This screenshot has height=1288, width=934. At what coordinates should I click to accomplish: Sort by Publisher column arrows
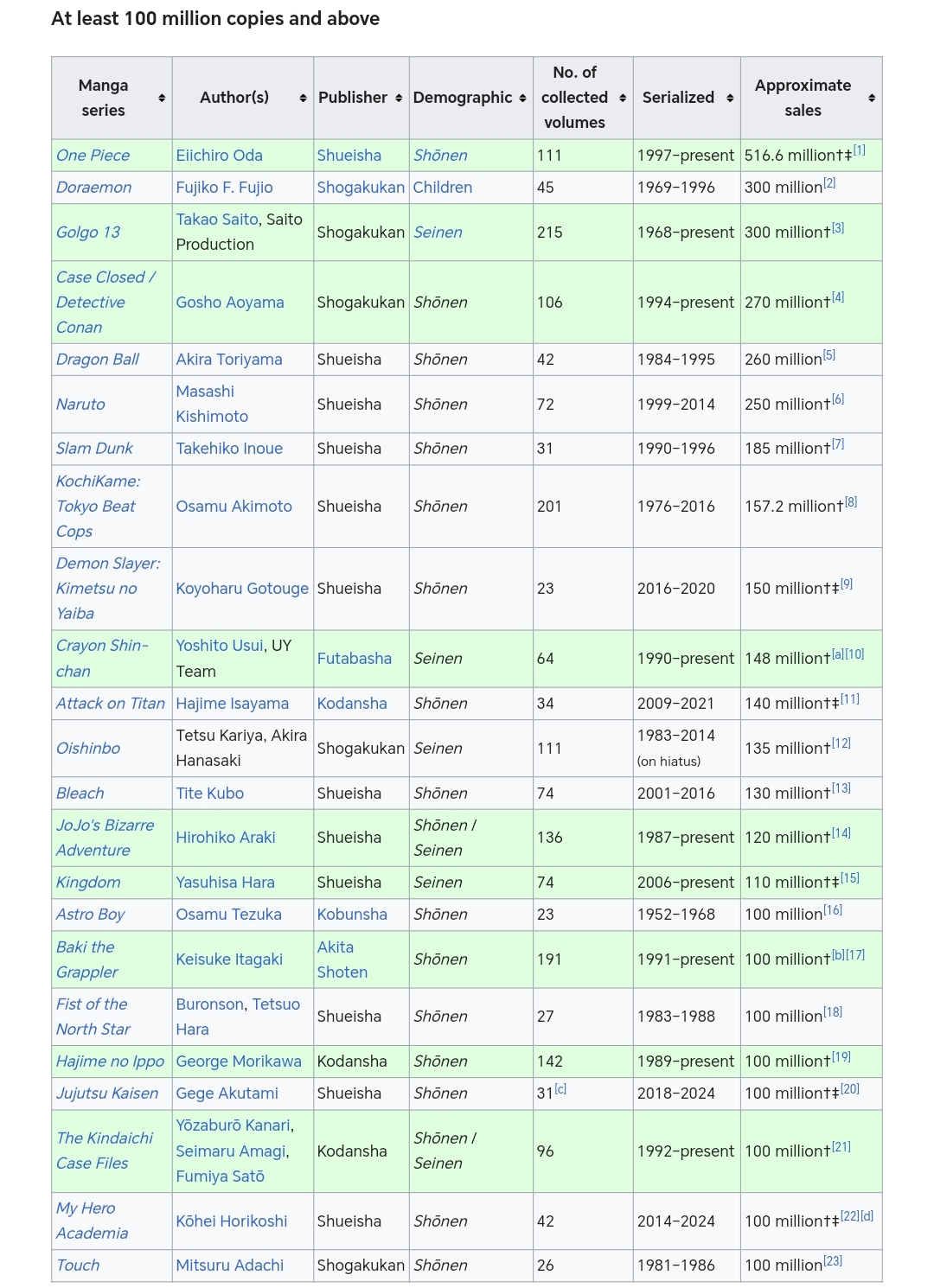pos(399,99)
